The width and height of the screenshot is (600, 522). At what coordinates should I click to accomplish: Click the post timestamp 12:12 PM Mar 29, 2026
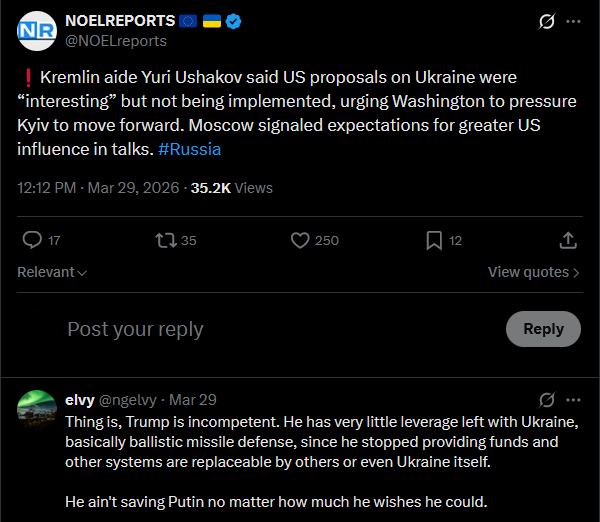98,187
